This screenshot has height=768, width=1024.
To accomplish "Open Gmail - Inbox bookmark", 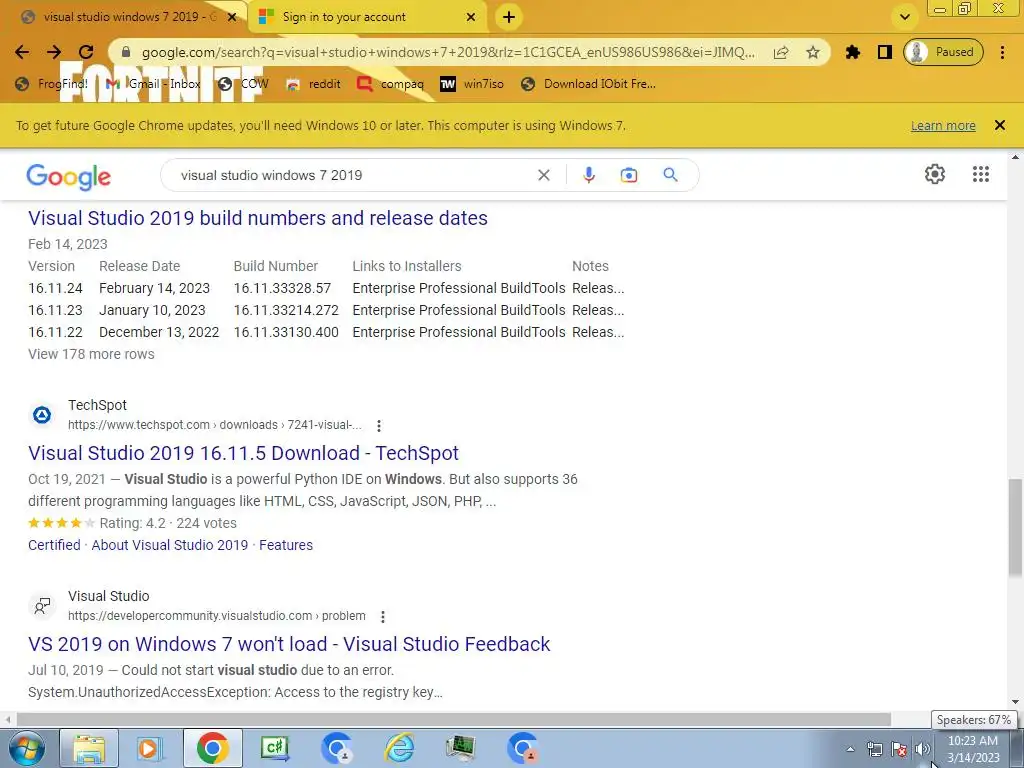I will (153, 84).
